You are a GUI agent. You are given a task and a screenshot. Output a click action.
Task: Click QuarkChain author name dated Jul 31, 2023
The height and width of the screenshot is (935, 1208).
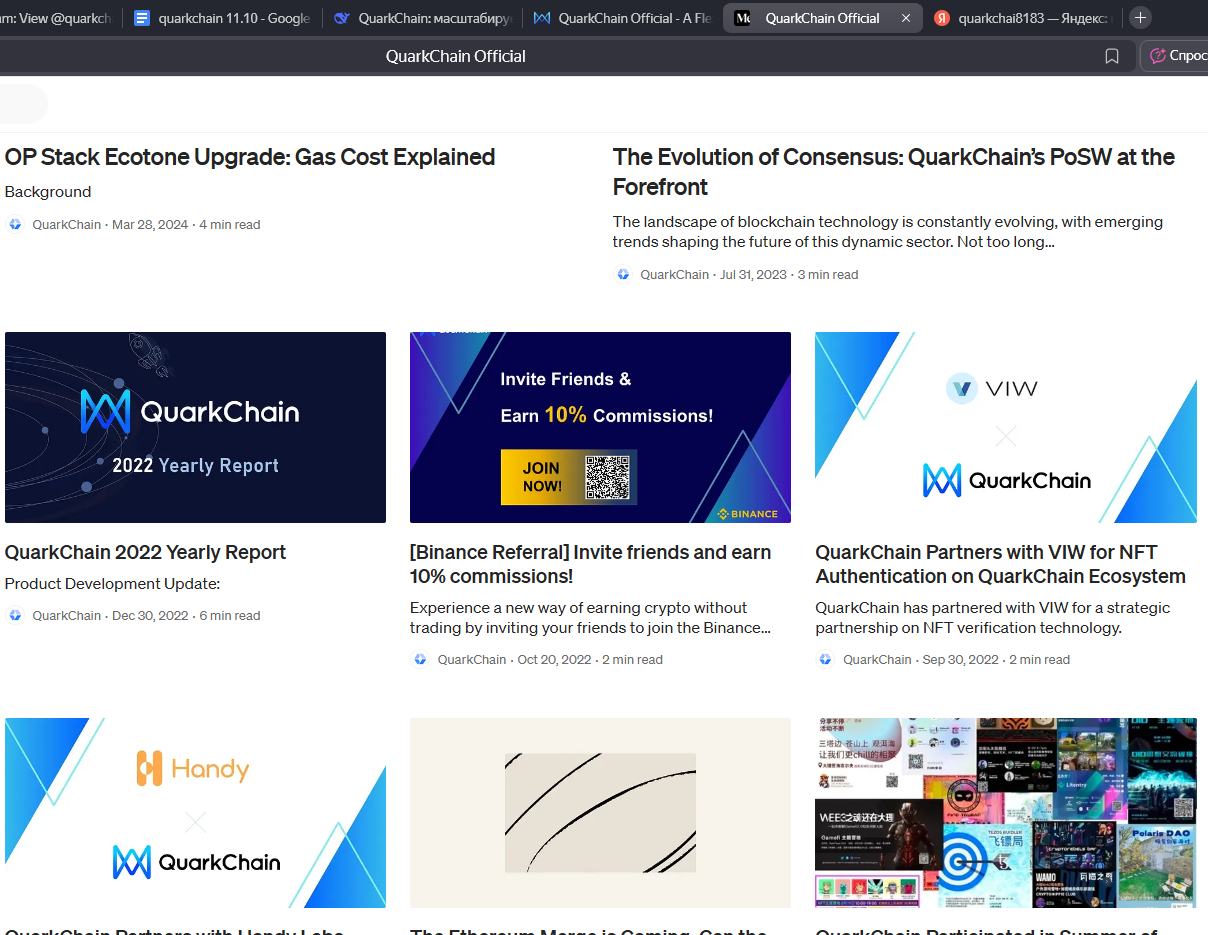click(x=674, y=275)
